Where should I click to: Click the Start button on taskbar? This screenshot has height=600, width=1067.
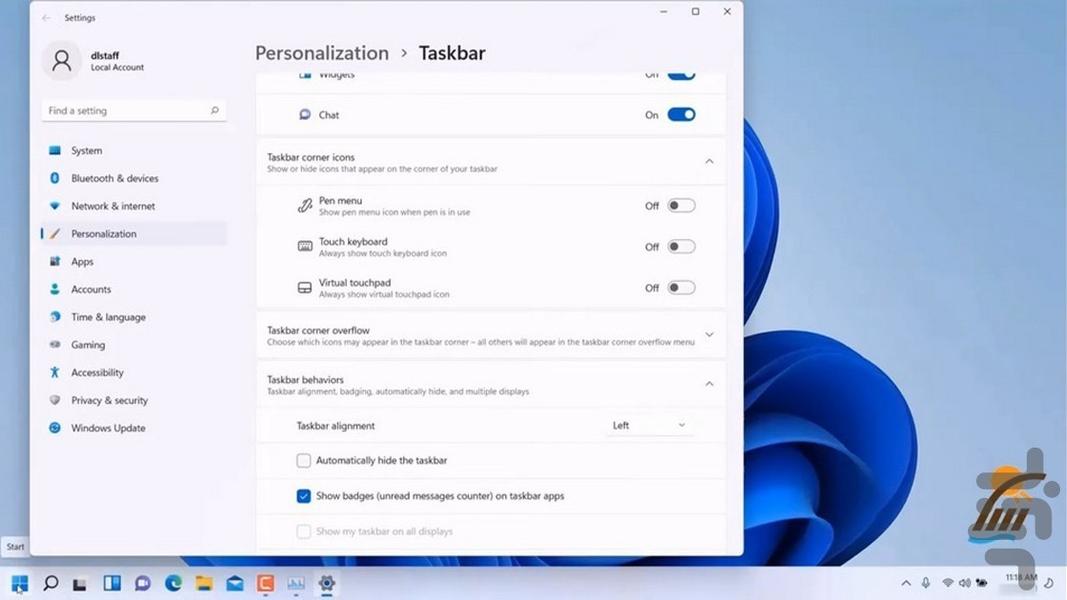pyautogui.click(x=19, y=583)
